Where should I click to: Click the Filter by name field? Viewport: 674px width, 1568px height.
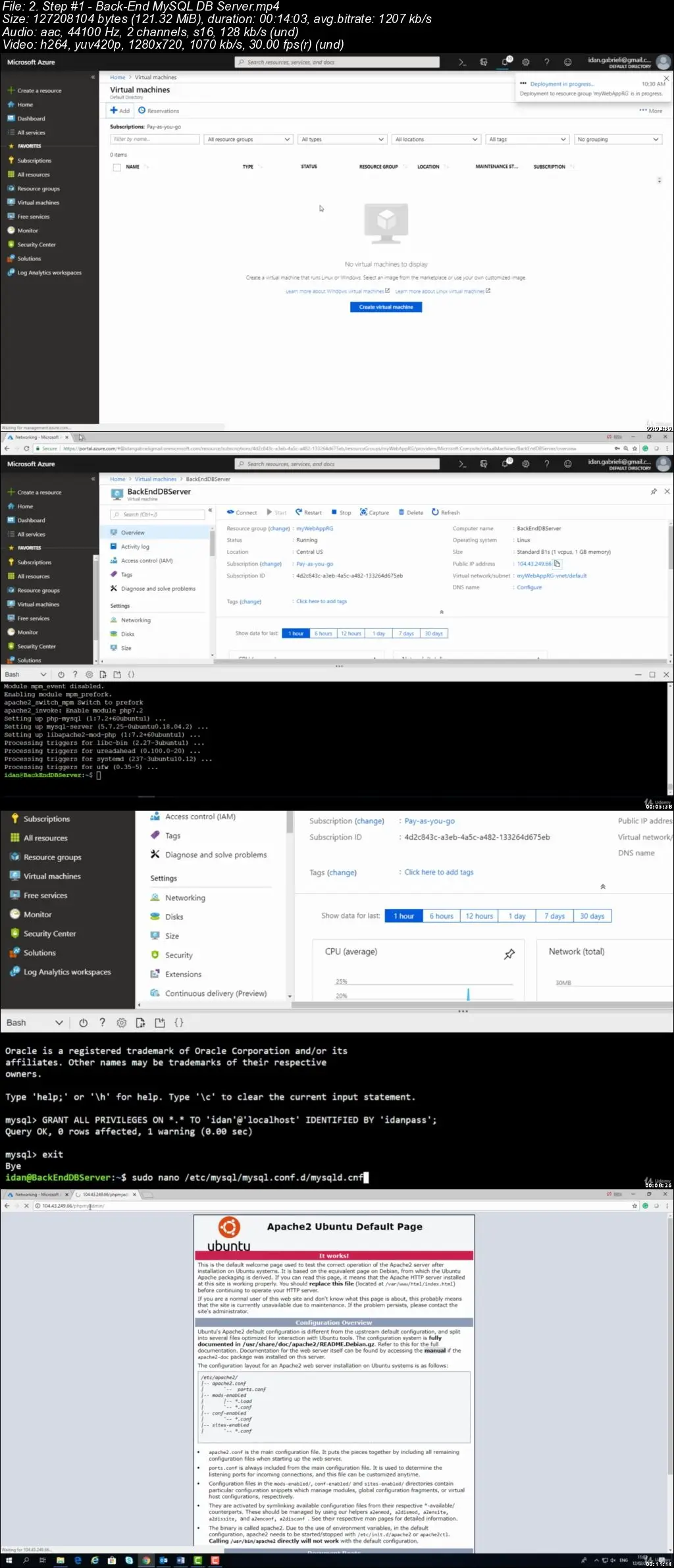coord(155,140)
